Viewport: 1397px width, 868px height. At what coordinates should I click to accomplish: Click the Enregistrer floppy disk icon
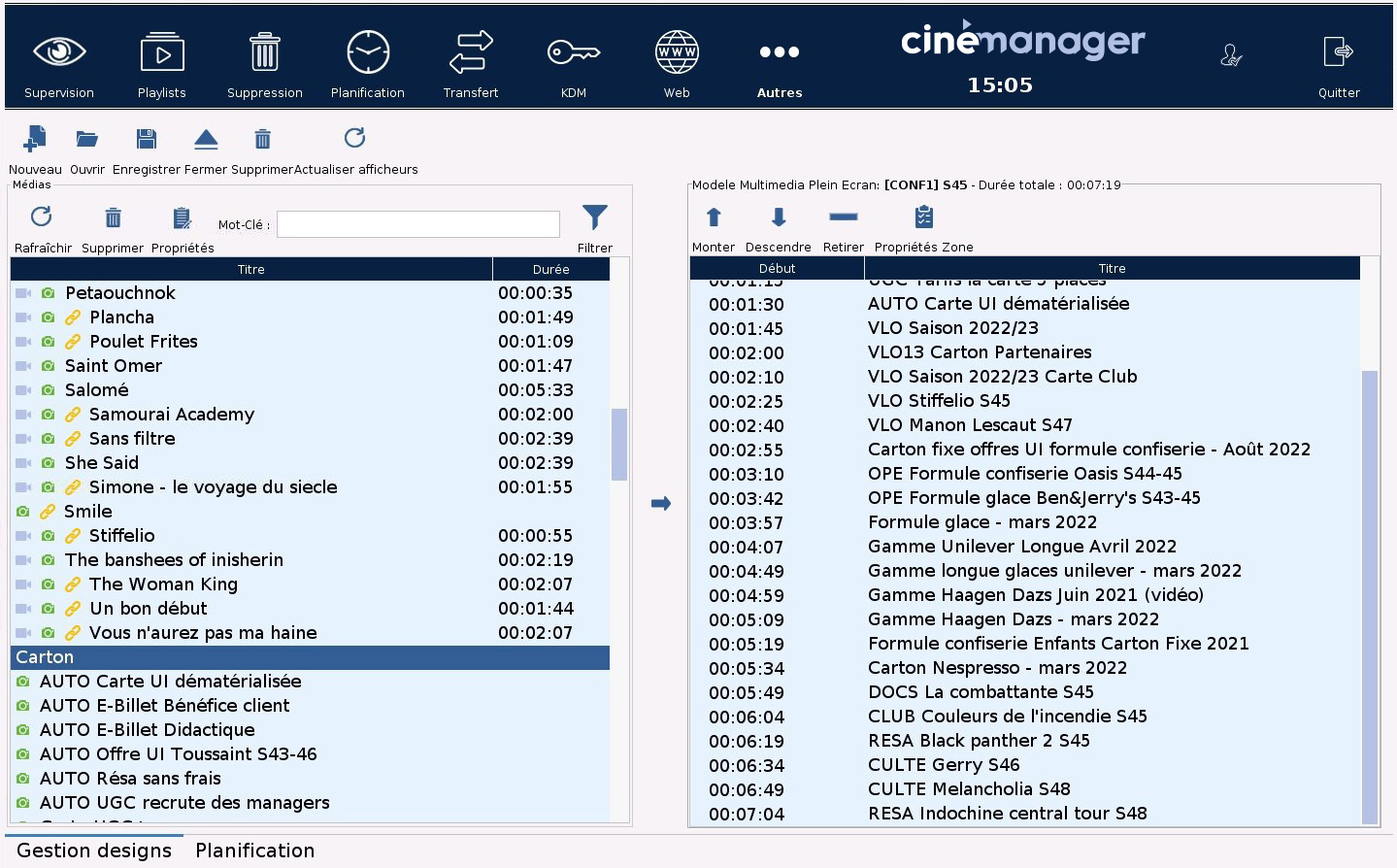(x=147, y=139)
